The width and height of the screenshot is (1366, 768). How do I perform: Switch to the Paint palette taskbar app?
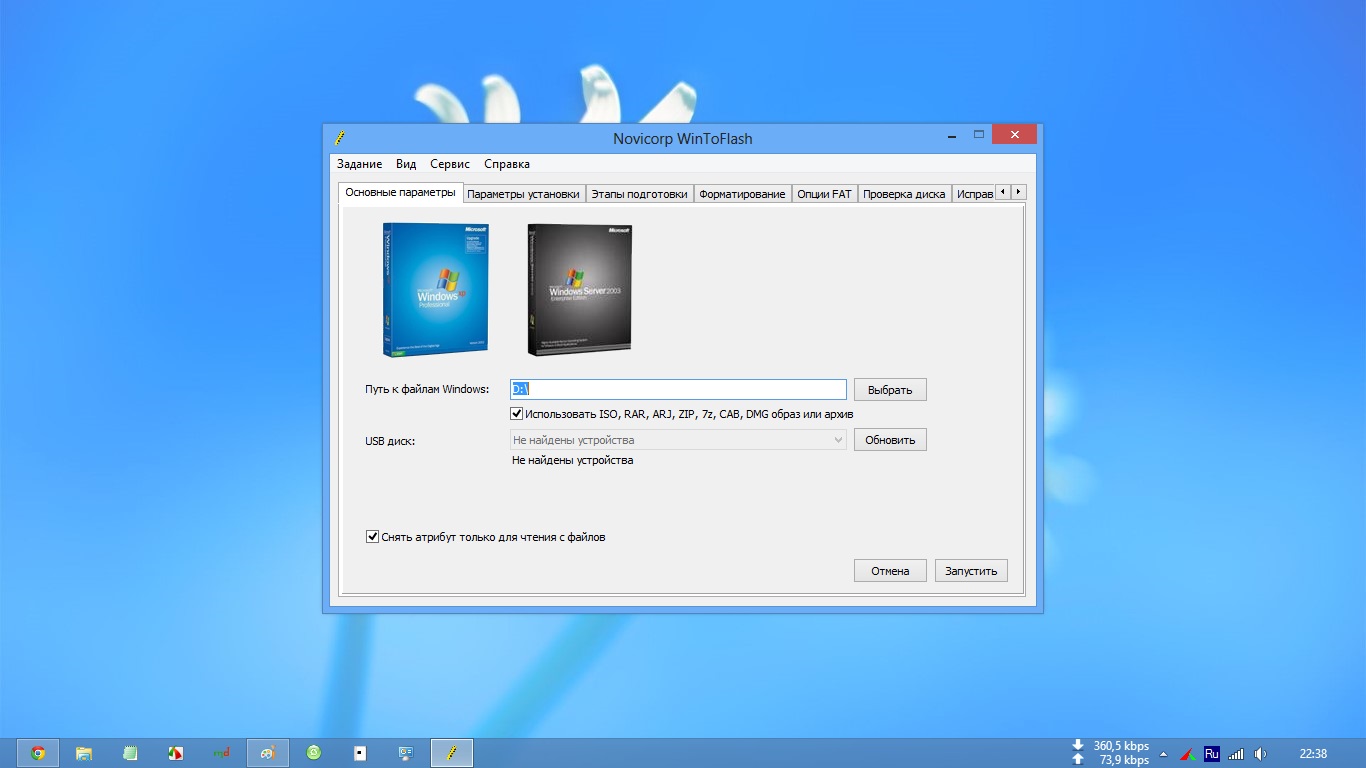(268, 753)
